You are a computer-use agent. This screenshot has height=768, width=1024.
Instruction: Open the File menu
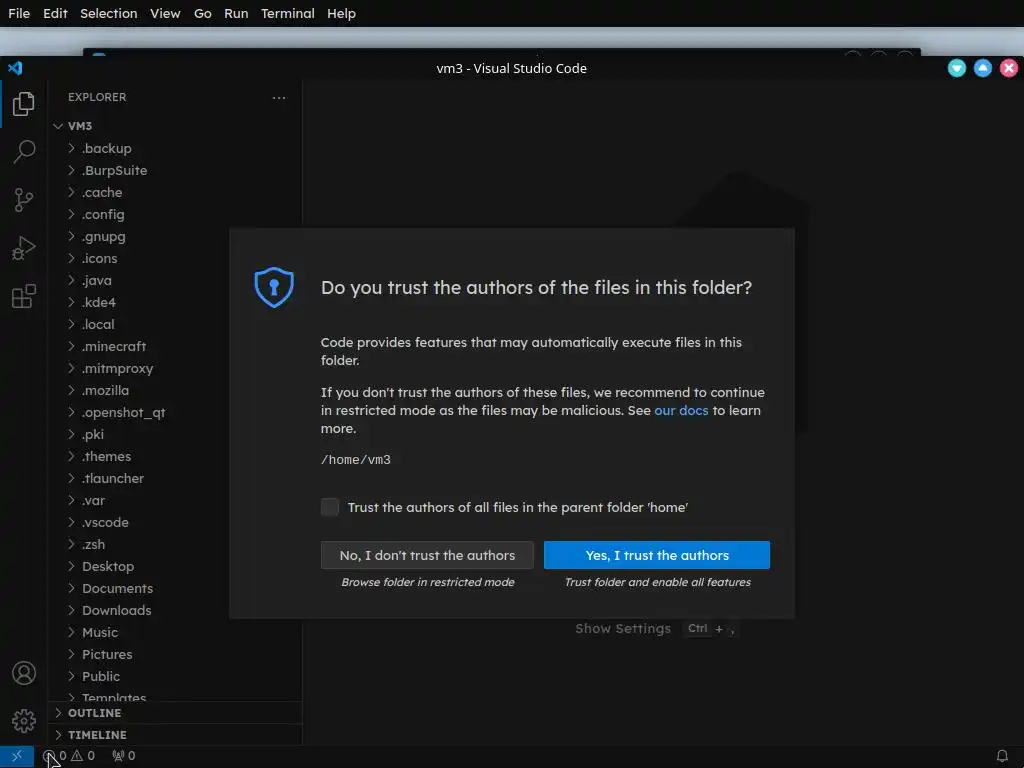click(x=19, y=13)
